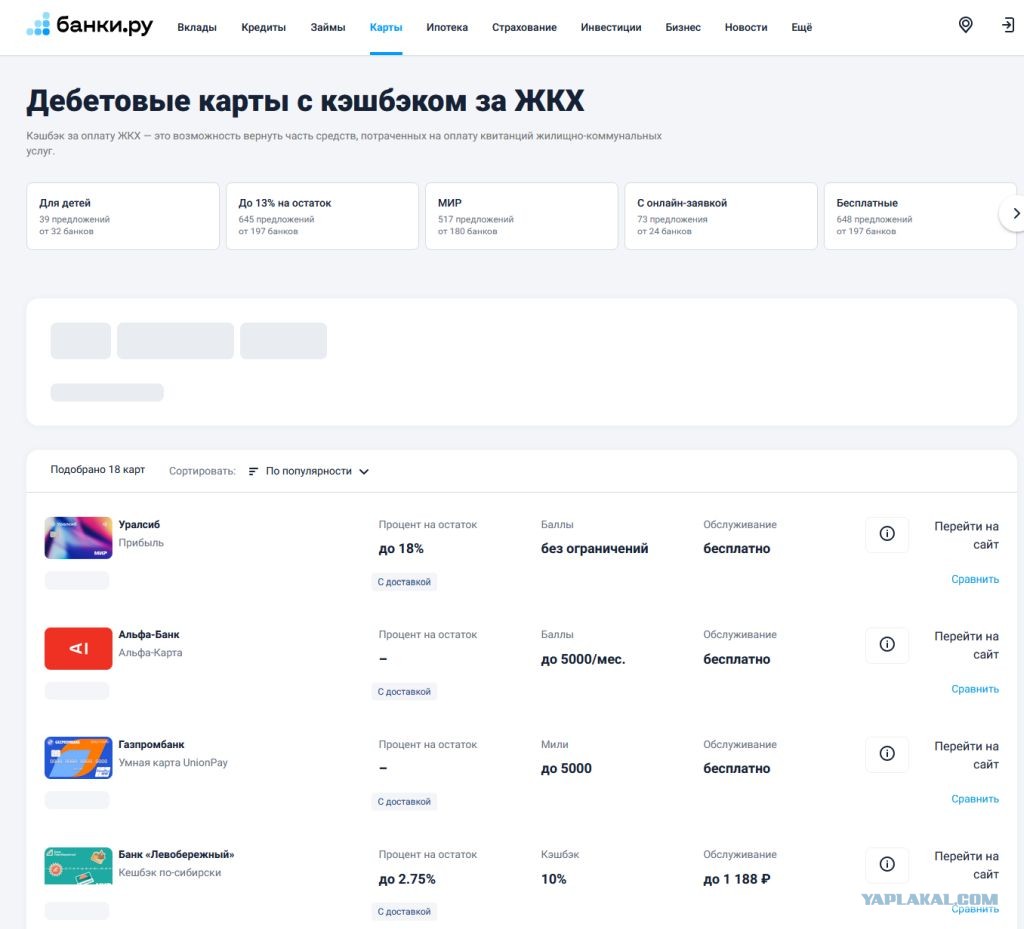Click the С доставкой tag for Альфа-Банк
Viewport: 1024px width, 929px height.
coord(404,691)
